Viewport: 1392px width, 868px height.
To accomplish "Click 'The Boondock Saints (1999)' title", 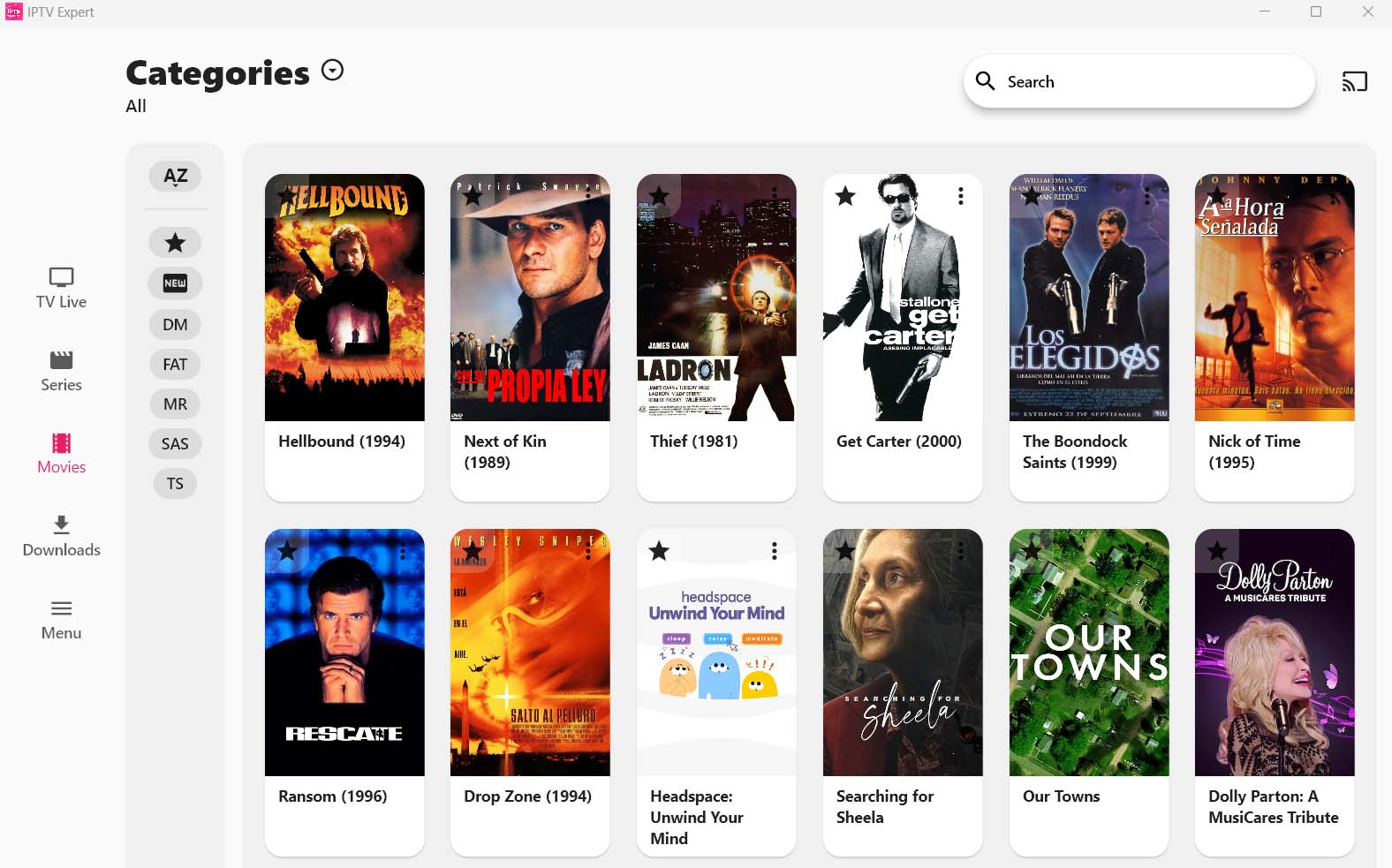I will click(1075, 451).
